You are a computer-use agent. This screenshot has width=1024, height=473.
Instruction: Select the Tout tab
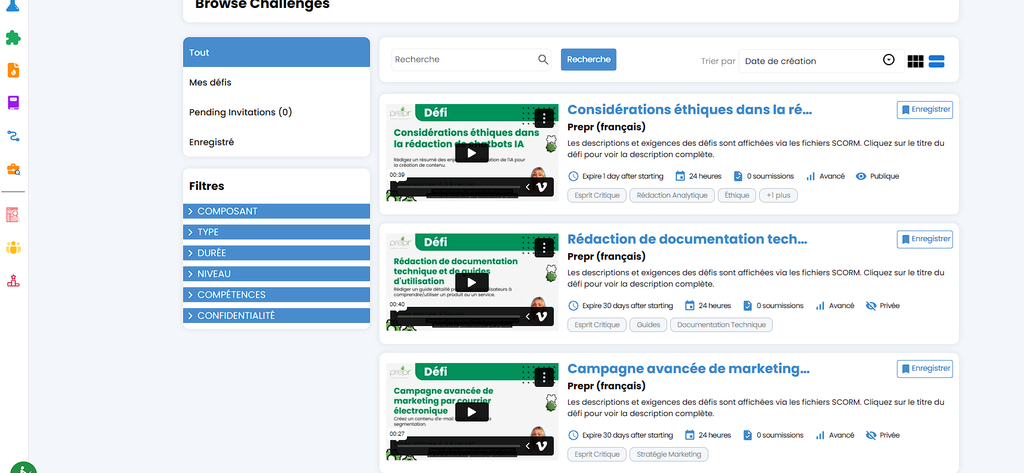[x=276, y=52]
